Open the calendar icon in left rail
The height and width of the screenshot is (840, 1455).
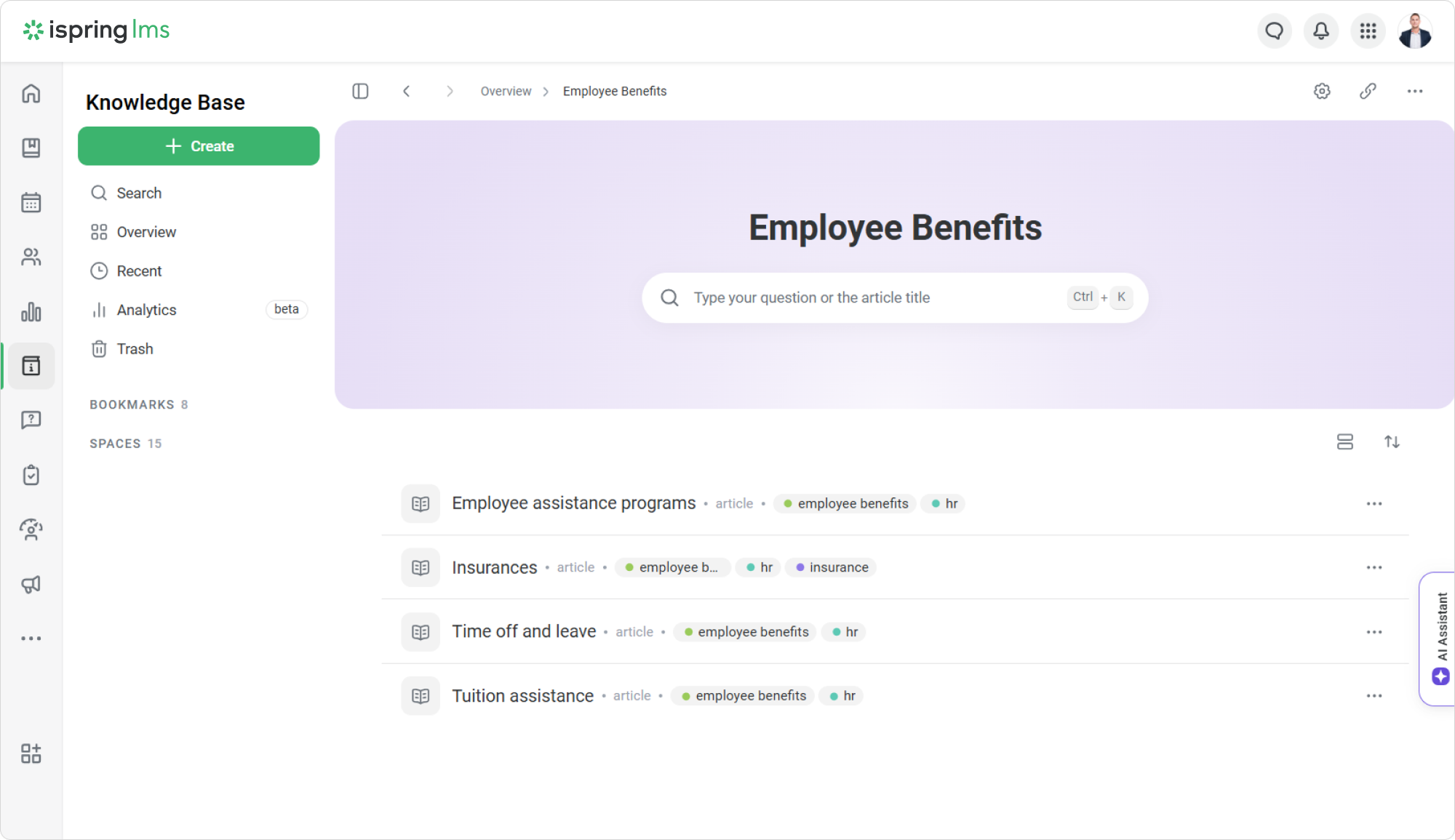(31, 203)
